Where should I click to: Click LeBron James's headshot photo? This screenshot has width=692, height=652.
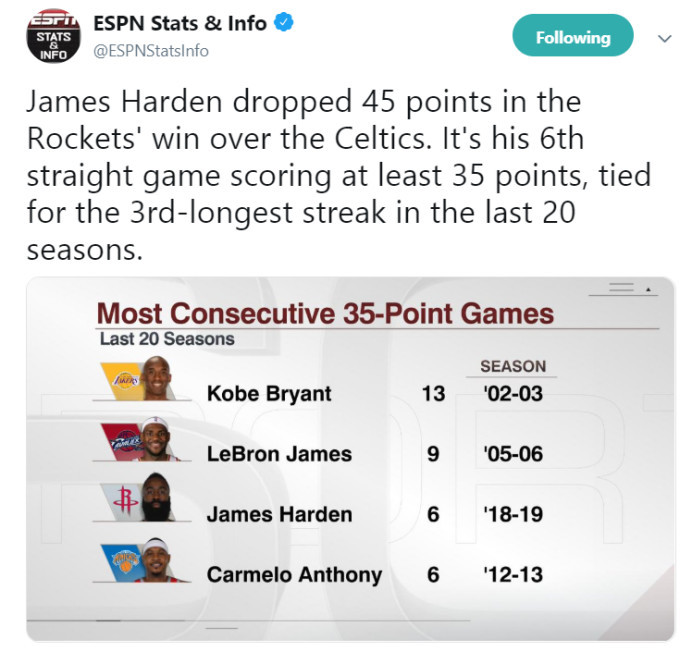(157, 439)
